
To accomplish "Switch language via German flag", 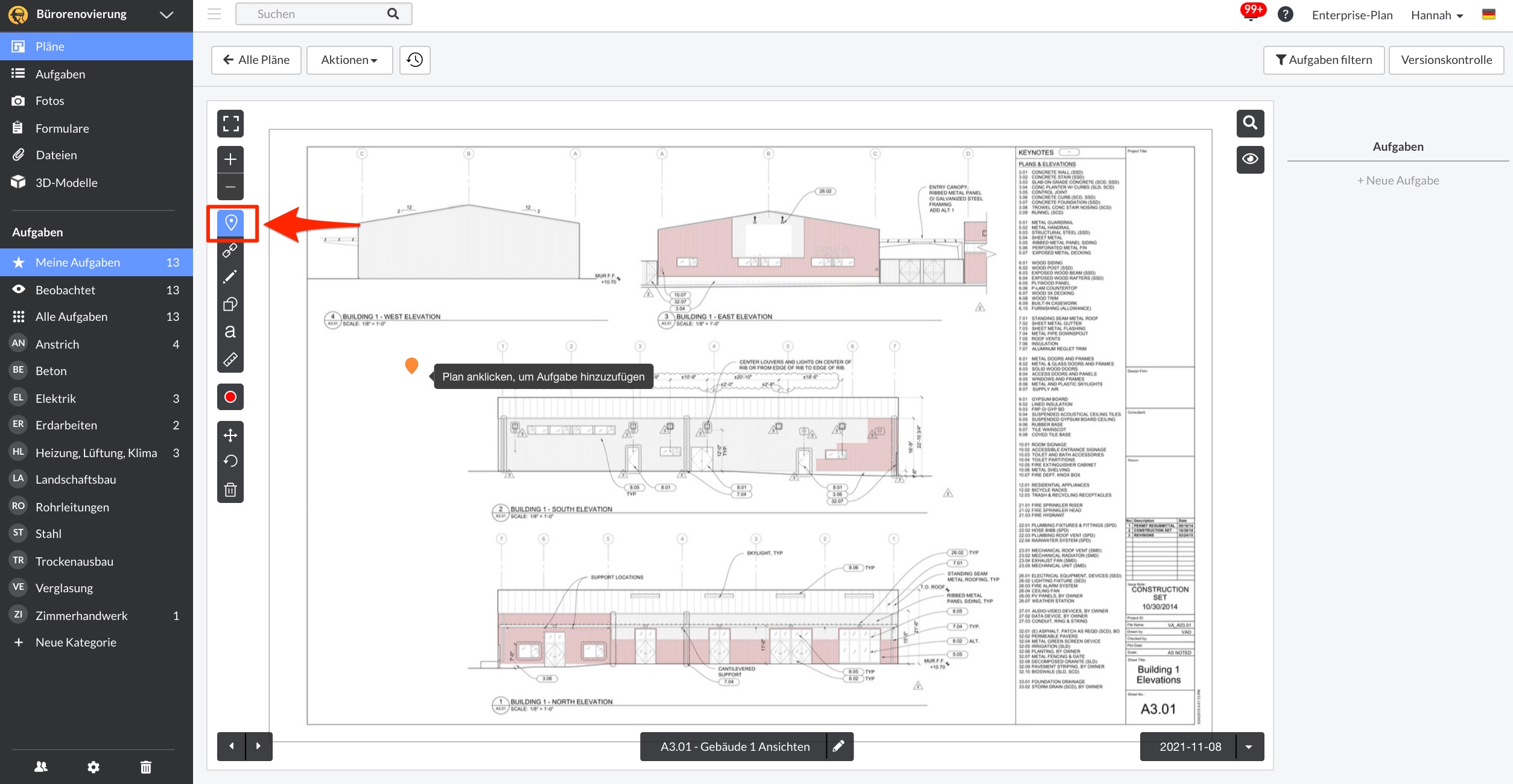I will [1489, 14].
